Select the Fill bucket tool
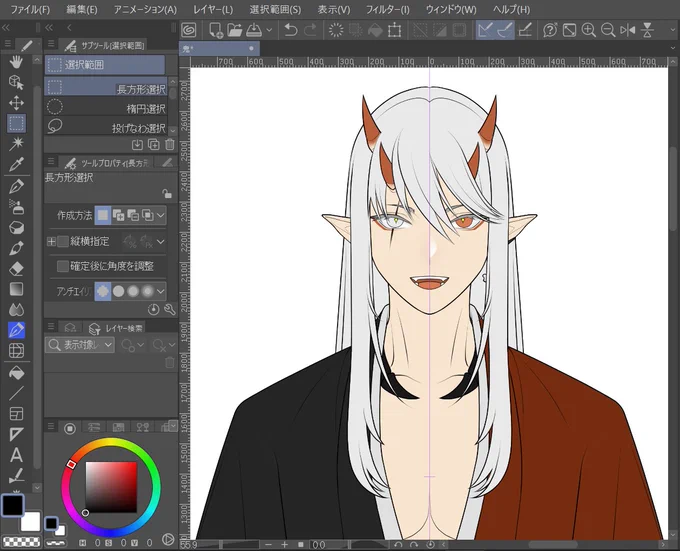The width and height of the screenshot is (680, 551). click(16, 373)
